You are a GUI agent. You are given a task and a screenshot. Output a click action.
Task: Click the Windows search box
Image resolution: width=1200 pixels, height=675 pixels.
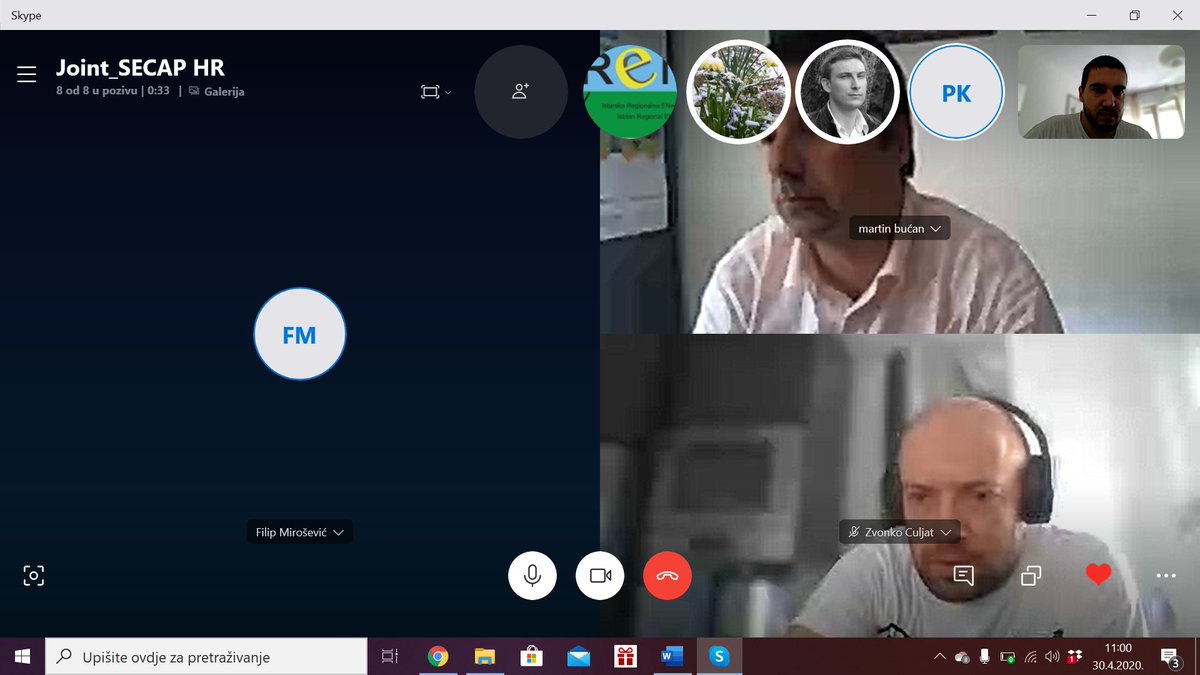(x=206, y=657)
